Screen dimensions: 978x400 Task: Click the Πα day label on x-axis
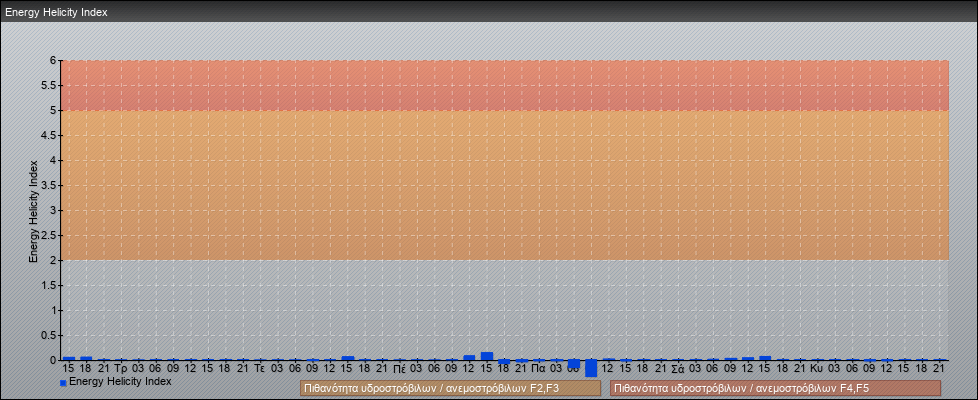[x=539, y=369]
